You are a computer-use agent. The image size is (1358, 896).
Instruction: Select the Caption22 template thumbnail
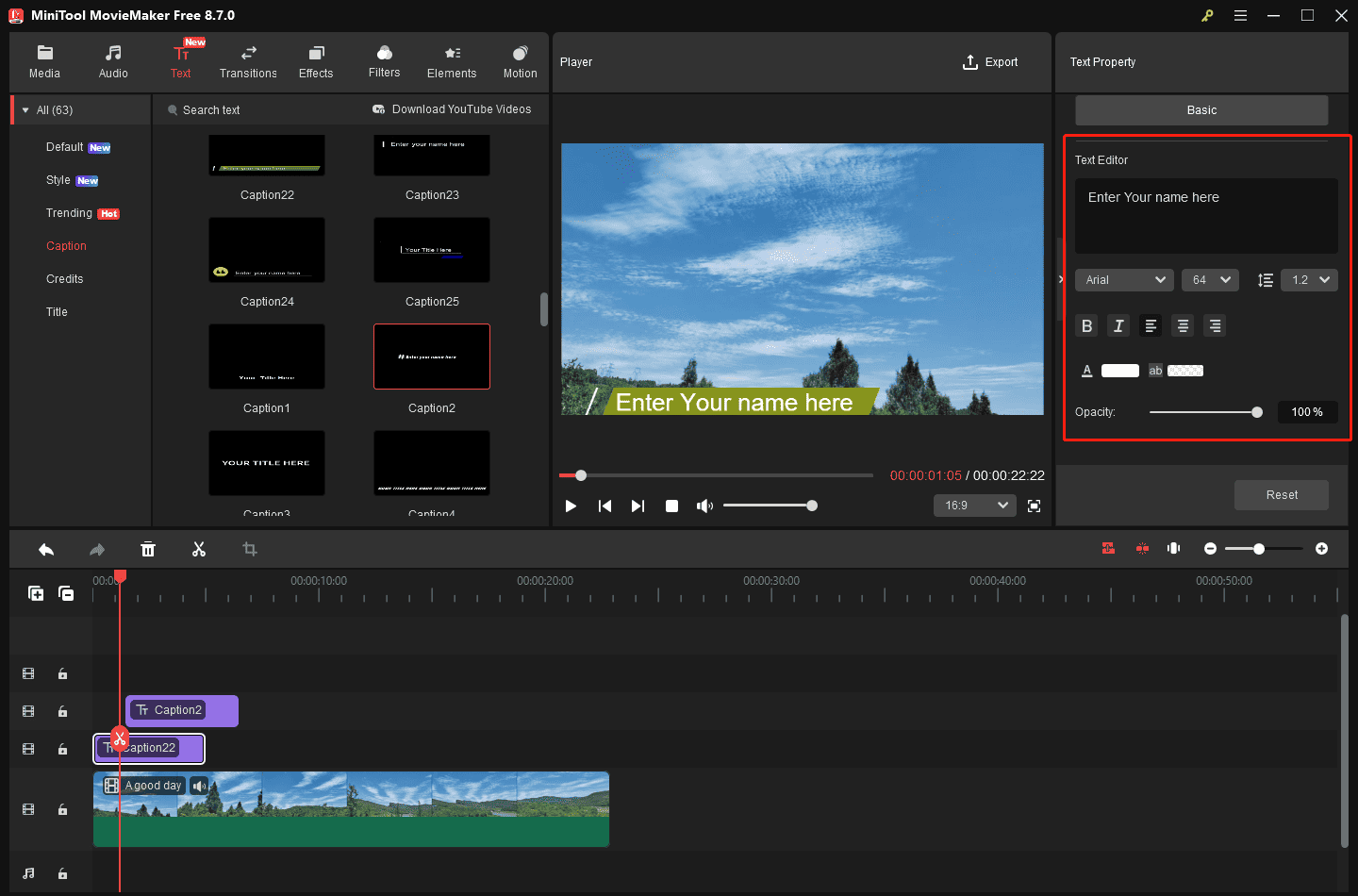267,155
